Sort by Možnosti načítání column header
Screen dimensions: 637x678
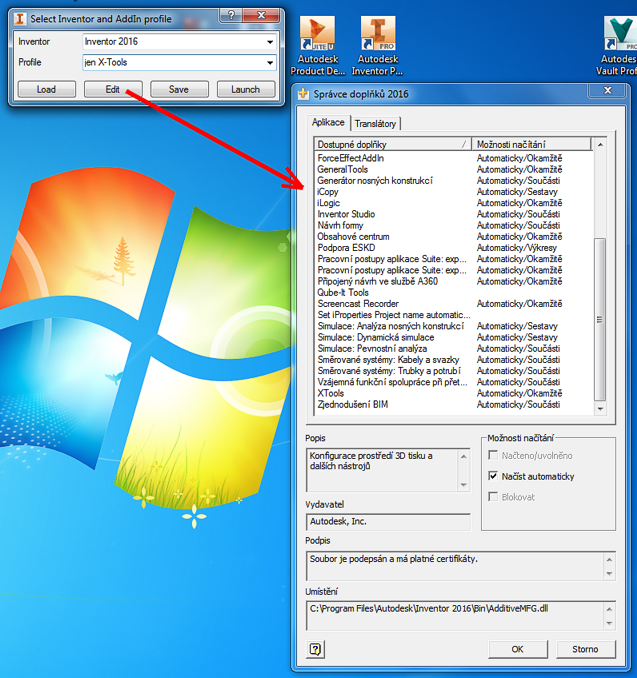[531, 144]
